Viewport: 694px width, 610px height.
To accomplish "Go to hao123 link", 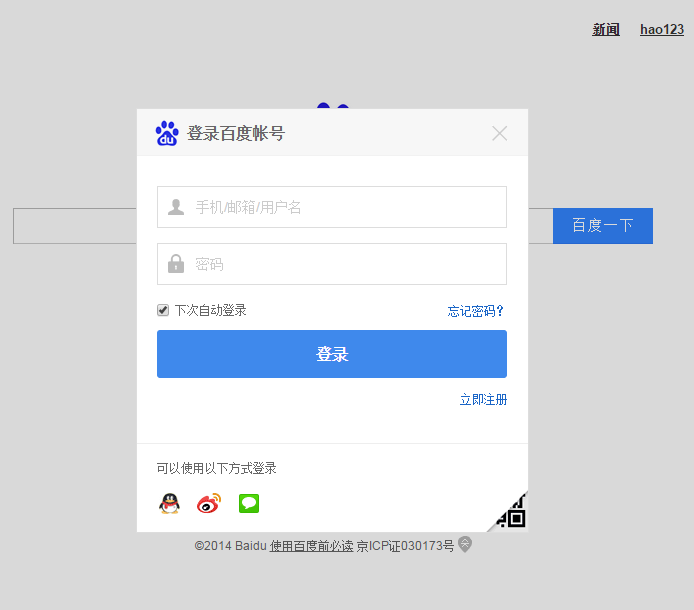I will 662,30.
